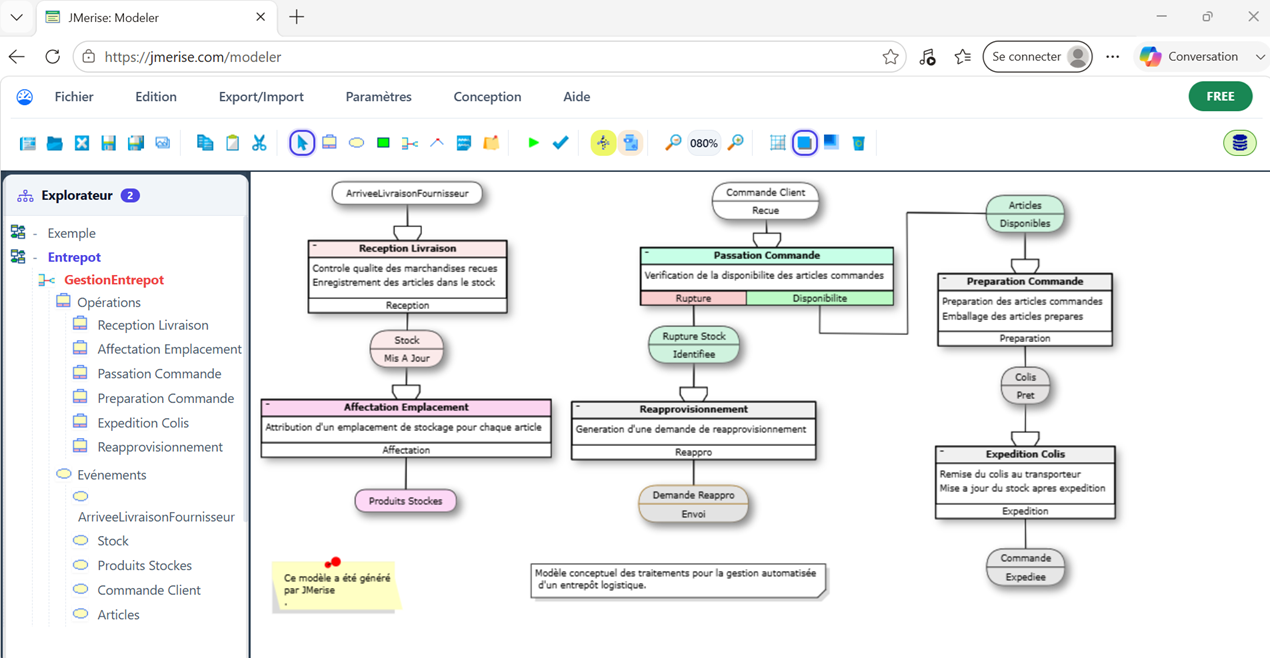1270x658 pixels.
Task: Click the Se connecter button
Action: click(1037, 57)
